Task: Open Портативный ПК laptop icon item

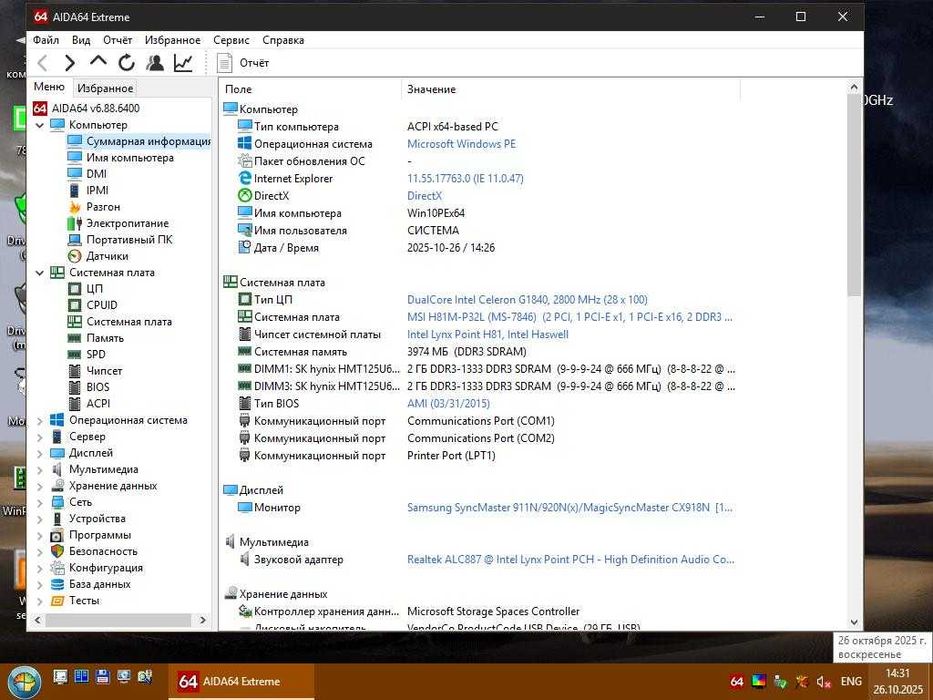Action: coord(74,239)
